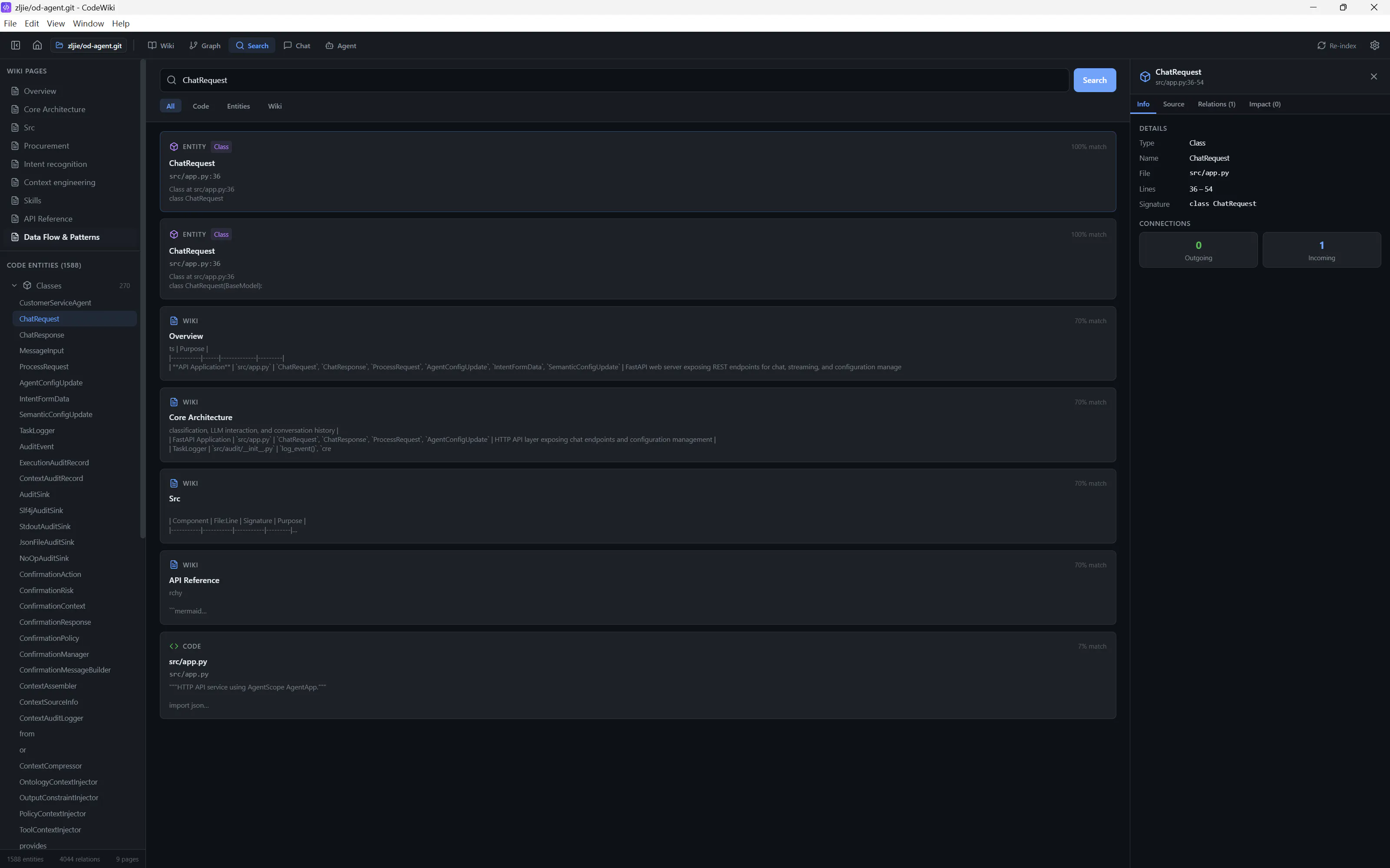Click the src/app.py file value
The image size is (1390, 868).
1208,173
